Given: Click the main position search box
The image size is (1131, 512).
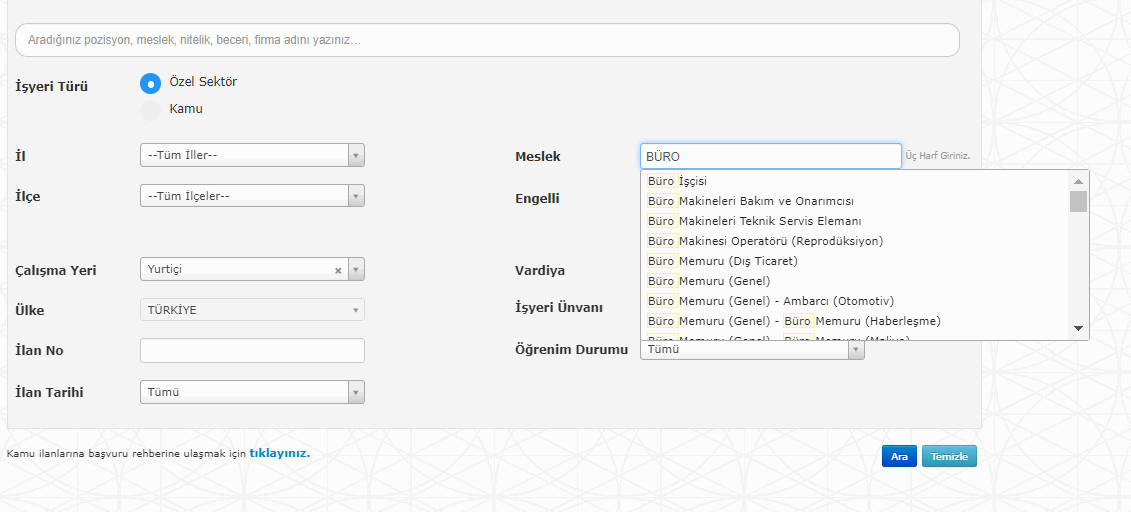Looking at the screenshot, I should (x=487, y=40).
